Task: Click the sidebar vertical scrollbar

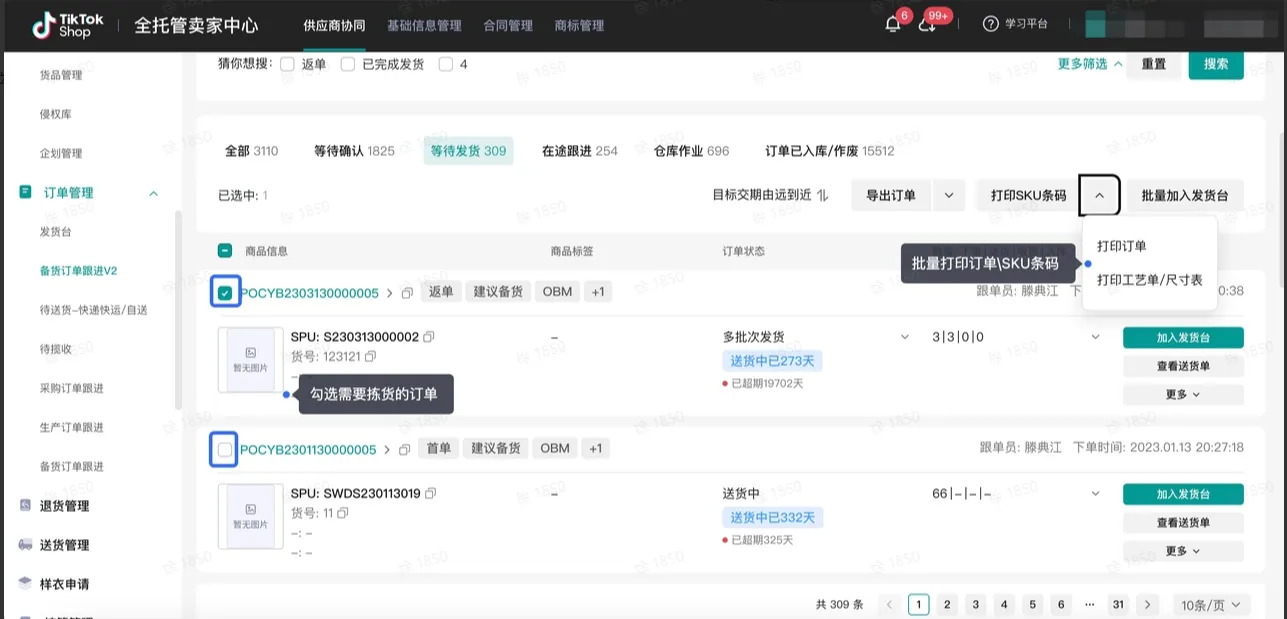Action: tap(178, 310)
